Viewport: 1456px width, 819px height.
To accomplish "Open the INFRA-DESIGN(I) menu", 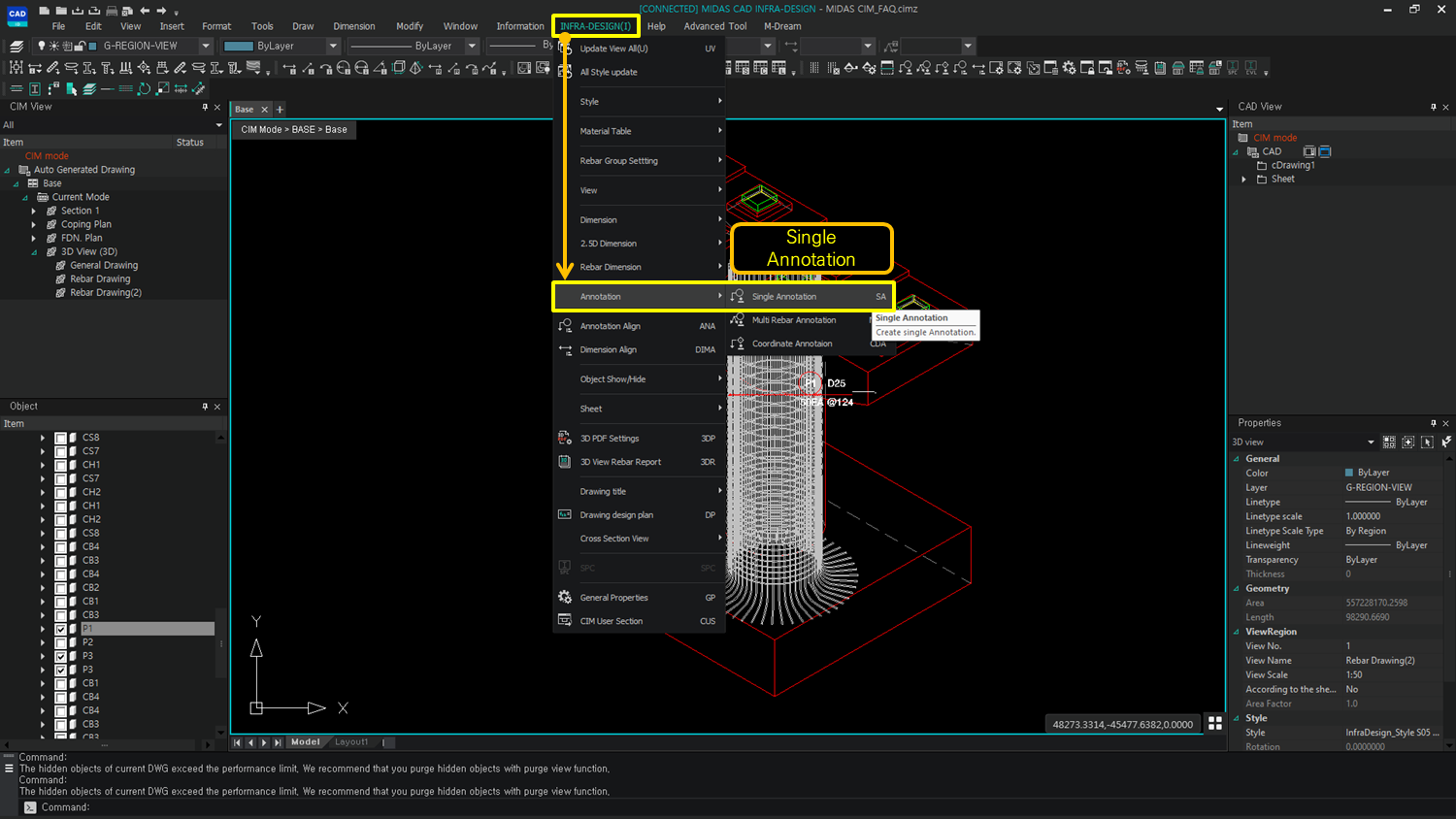I will click(595, 26).
